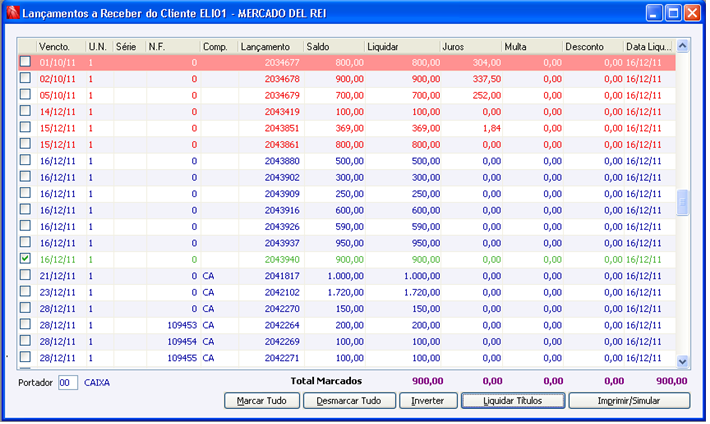710x424 pixels.
Task: Click the Portador code input field
Action: click(x=68, y=382)
